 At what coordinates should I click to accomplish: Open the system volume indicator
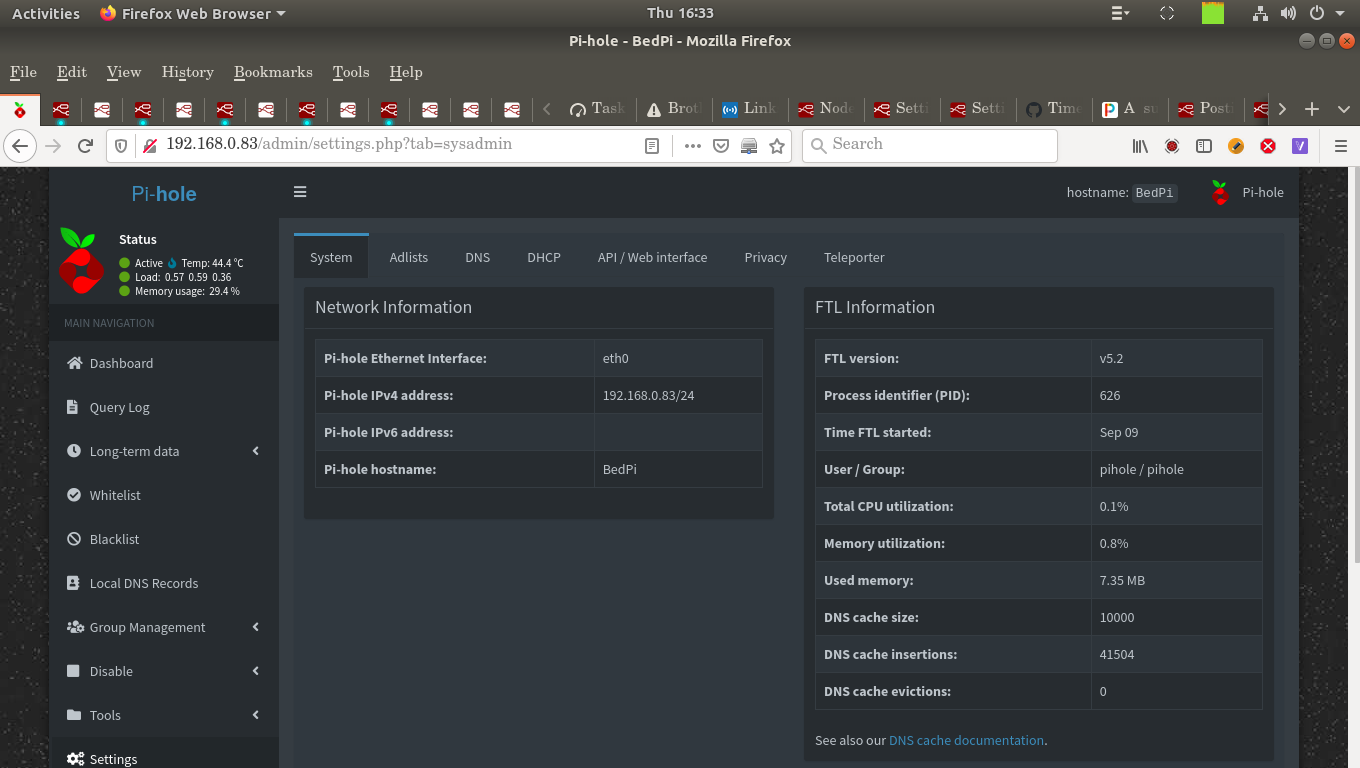click(x=1288, y=14)
